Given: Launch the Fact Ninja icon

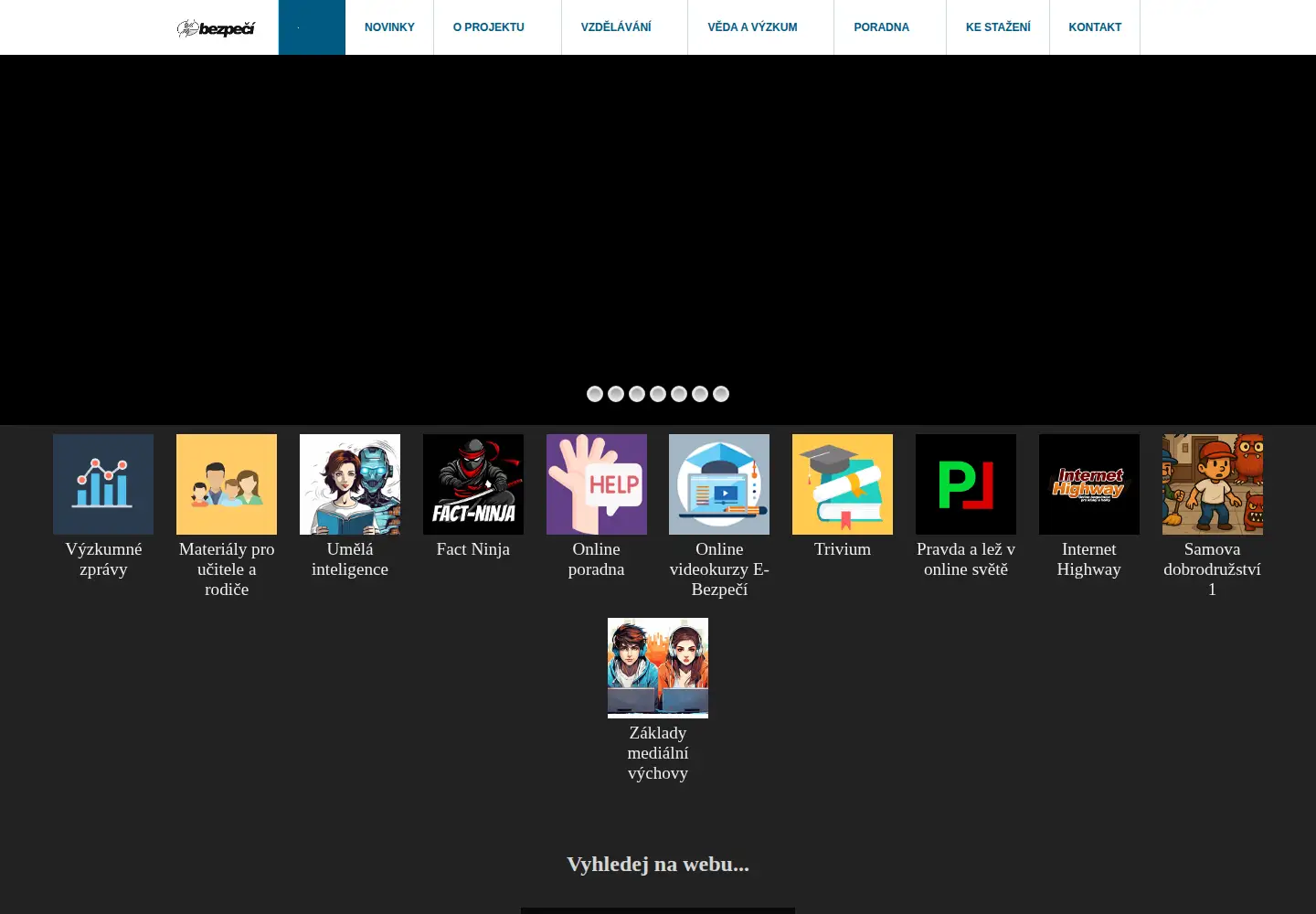Looking at the screenshot, I should coord(473,484).
